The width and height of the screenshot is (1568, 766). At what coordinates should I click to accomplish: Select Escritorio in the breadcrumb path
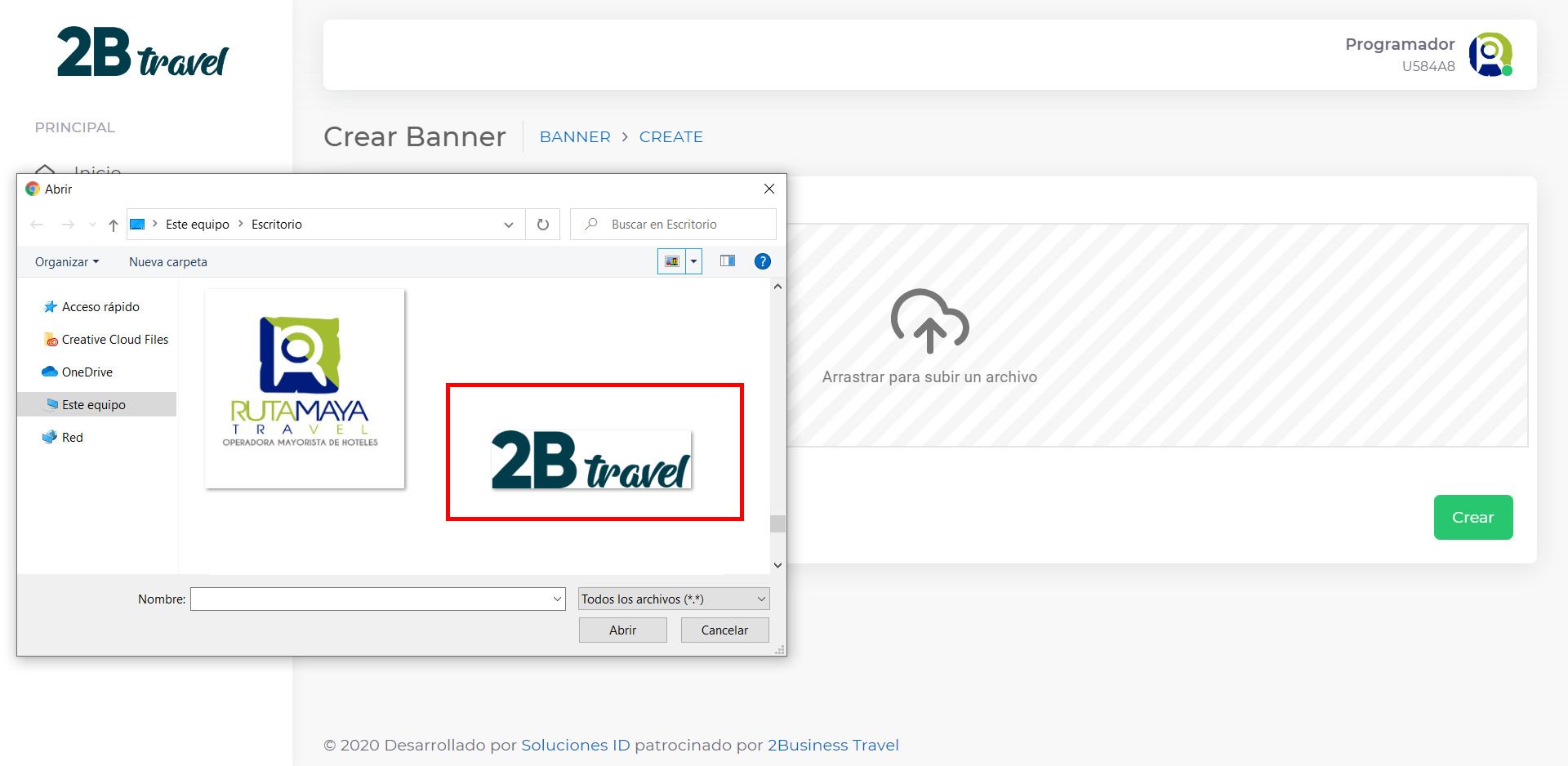277,224
